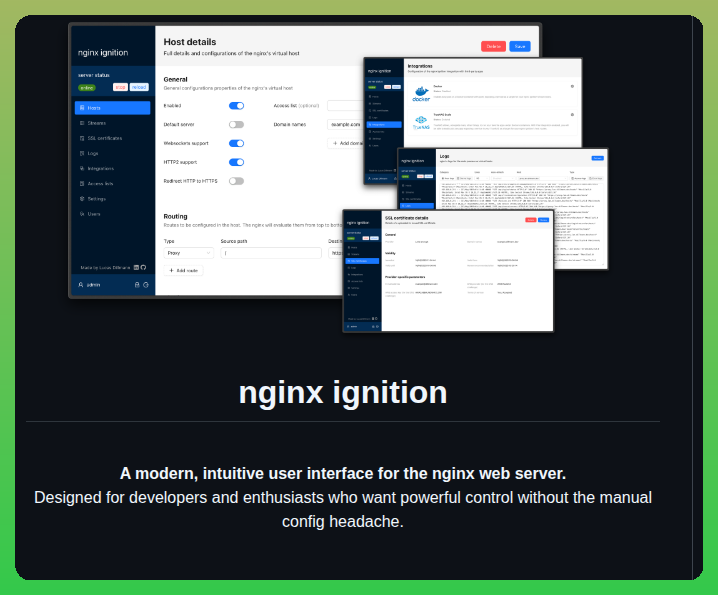Click the Hosts icon in the sidebar
Image resolution: width=718 pixels, height=595 pixels.
click(x=82, y=108)
